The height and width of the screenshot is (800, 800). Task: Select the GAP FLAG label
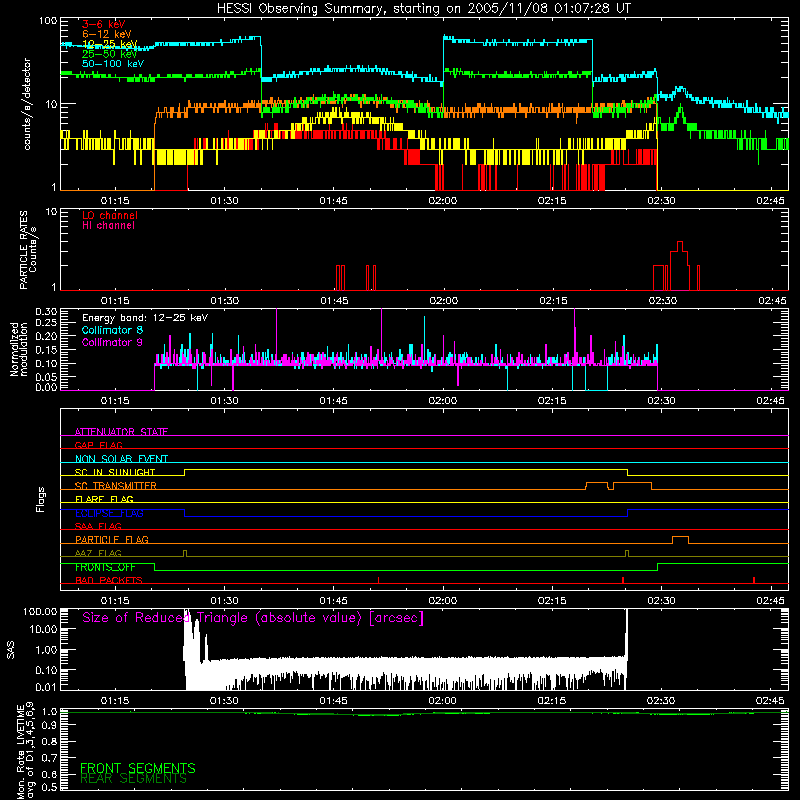click(98, 445)
